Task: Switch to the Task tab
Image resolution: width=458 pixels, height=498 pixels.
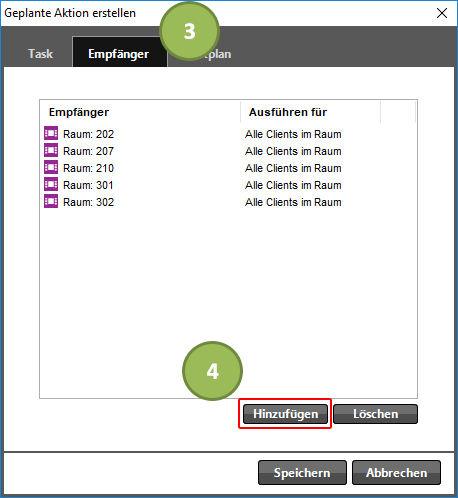Action: click(x=40, y=54)
